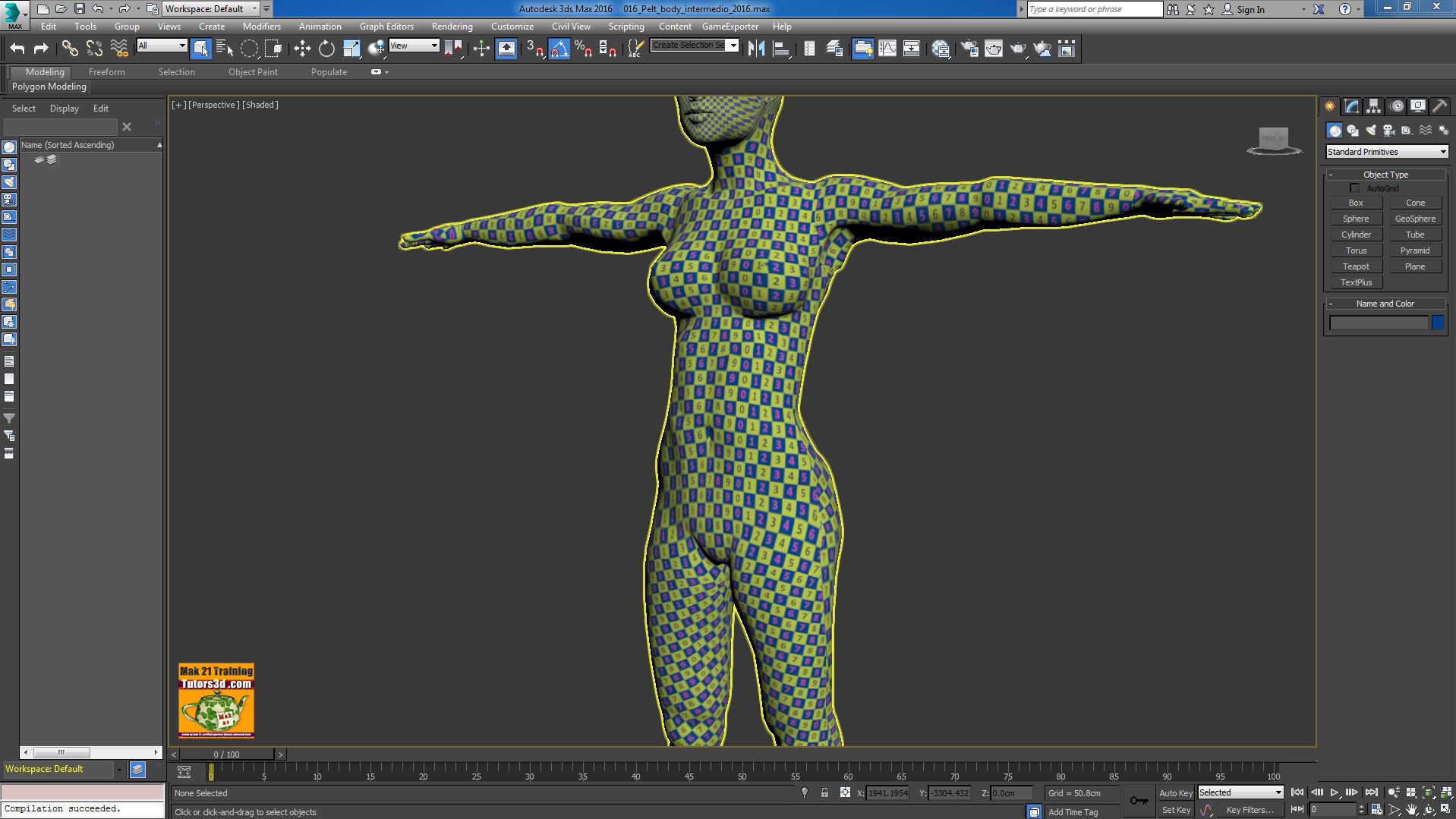1456x819 pixels.
Task: Open the Utilities command panel tab
Action: point(1439,106)
